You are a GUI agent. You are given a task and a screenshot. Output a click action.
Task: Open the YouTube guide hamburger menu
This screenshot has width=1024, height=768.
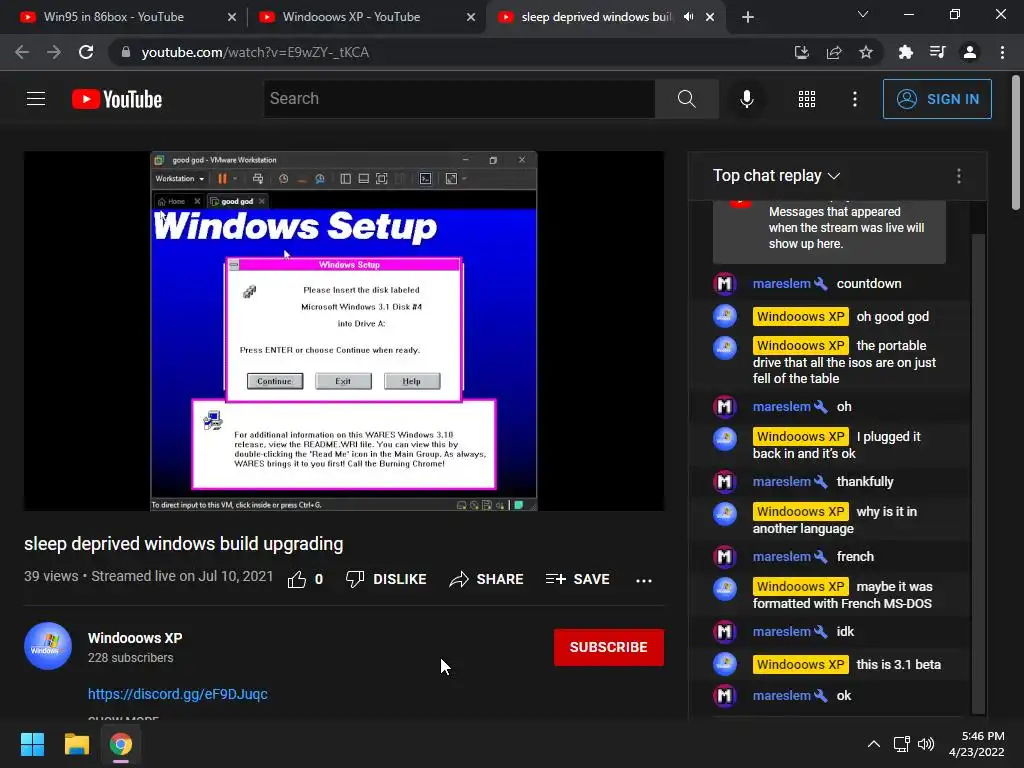[x=36, y=99]
